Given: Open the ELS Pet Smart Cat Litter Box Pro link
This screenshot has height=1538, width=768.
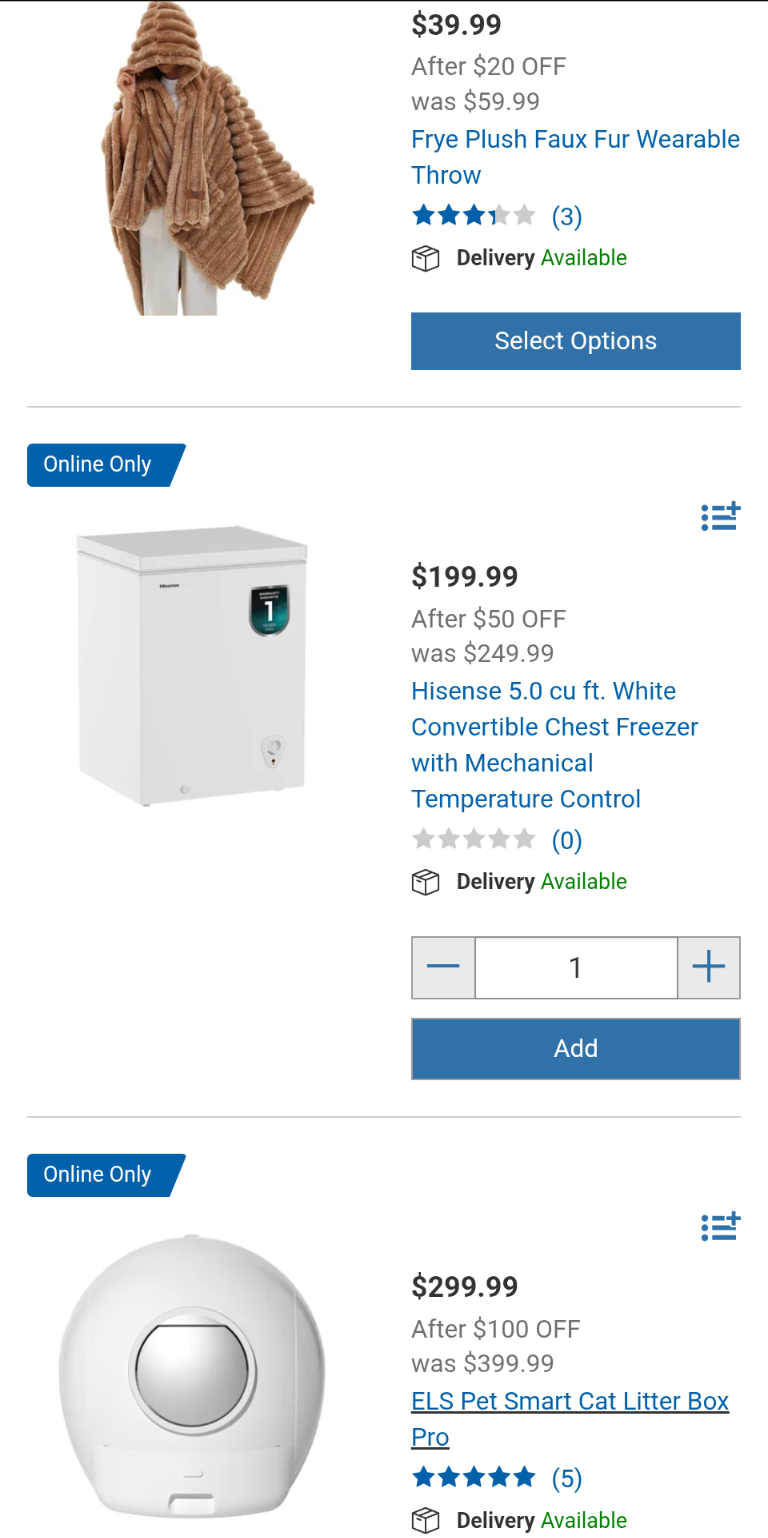Looking at the screenshot, I should pyautogui.click(x=570, y=1418).
